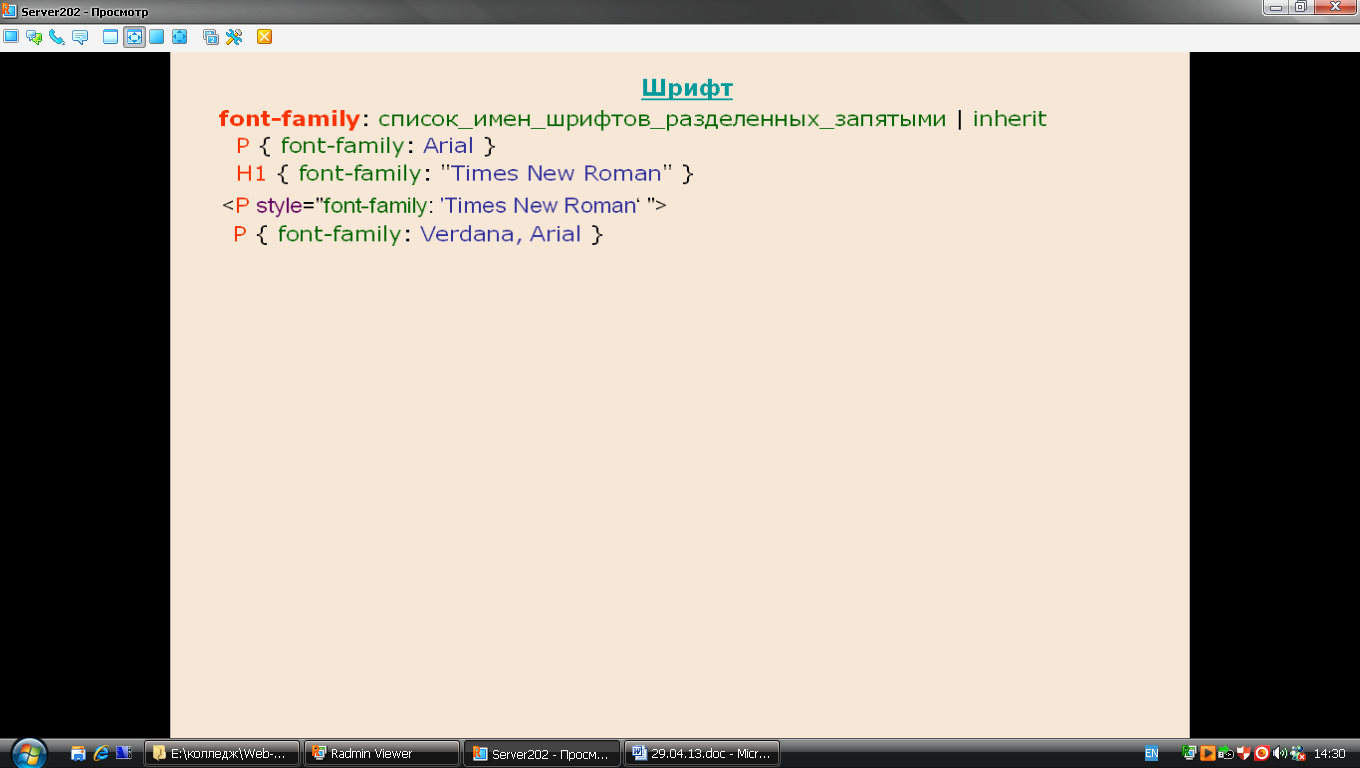Click the 14:30 system clock

1330,754
